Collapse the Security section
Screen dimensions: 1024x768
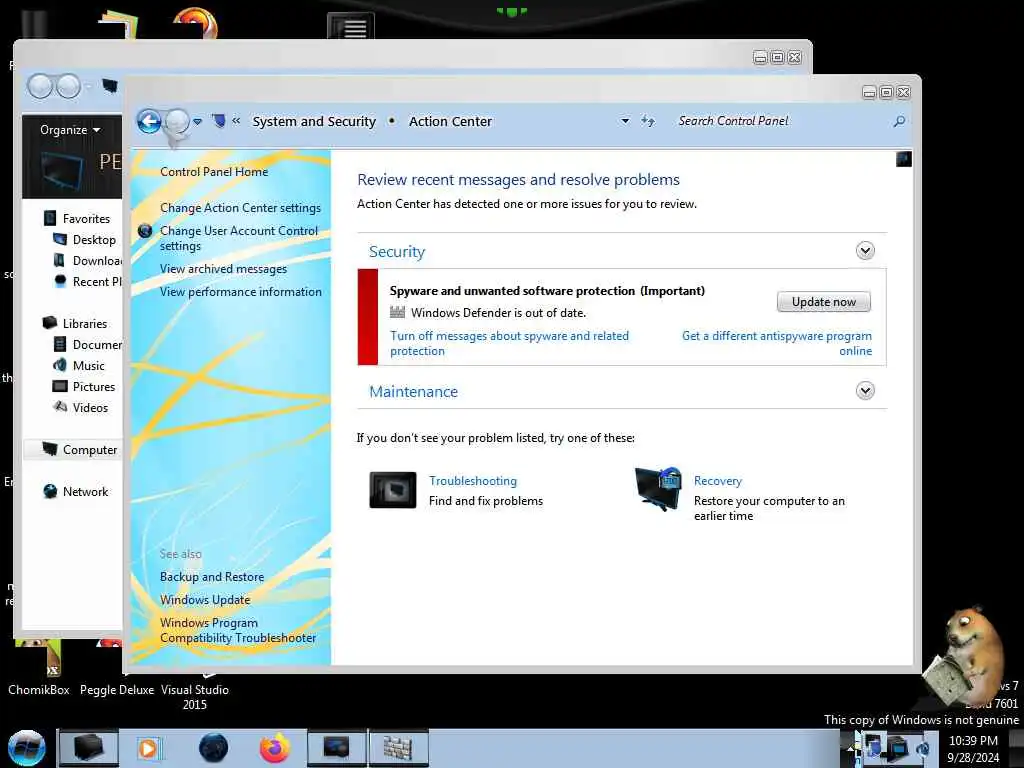(x=865, y=251)
